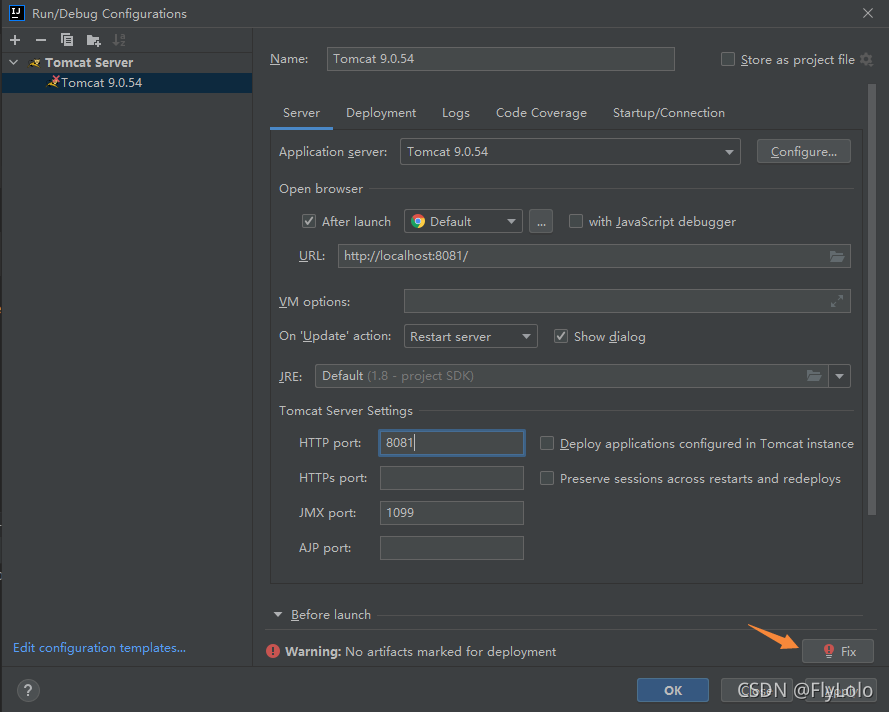The height and width of the screenshot is (712, 889).
Task: Open Edit configuration templates link
Action: pyautogui.click(x=99, y=647)
